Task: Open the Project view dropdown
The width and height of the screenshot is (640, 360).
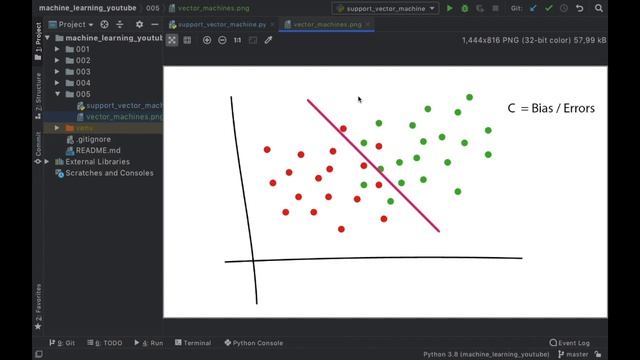Action: tap(71, 24)
